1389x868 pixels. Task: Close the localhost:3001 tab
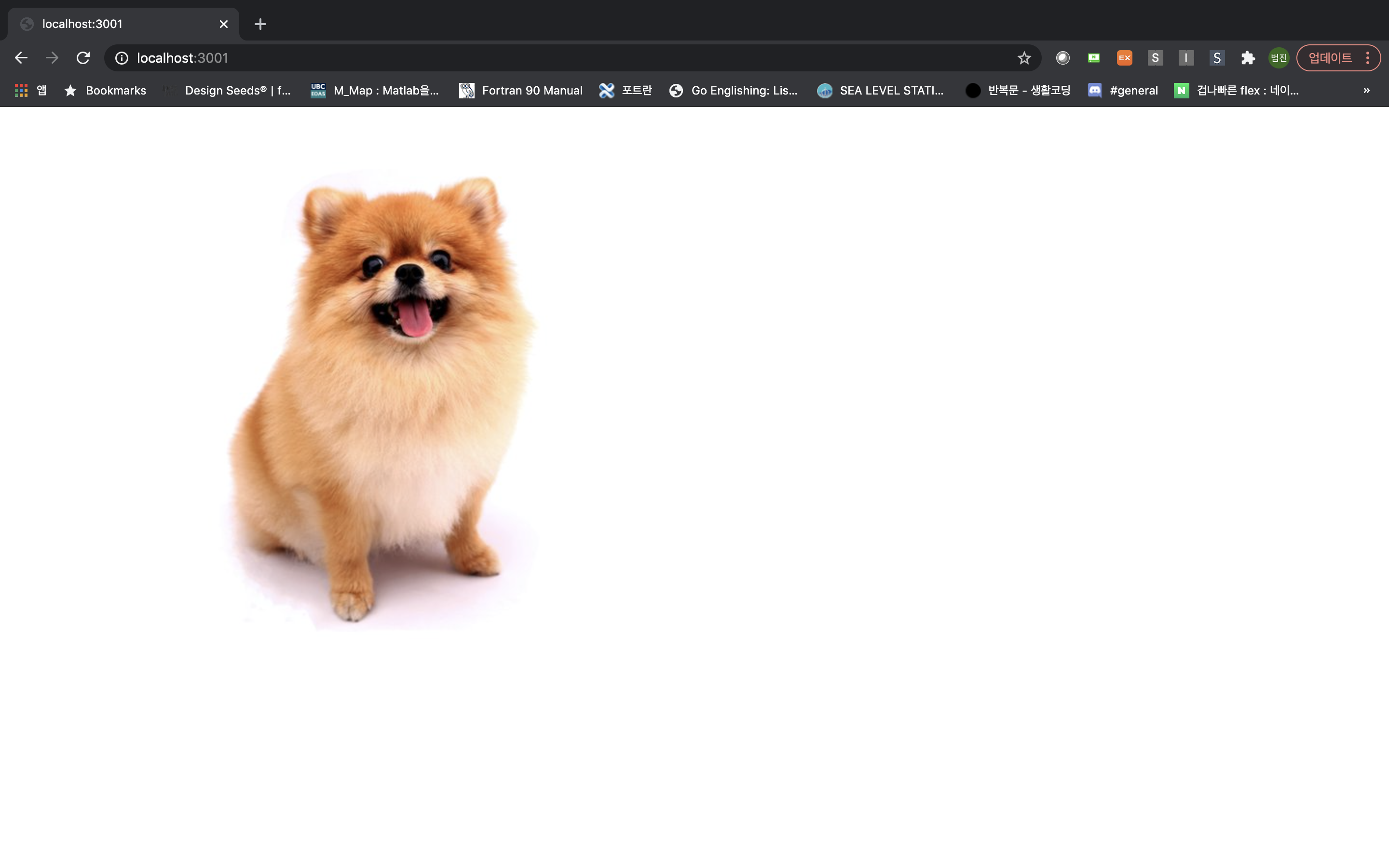click(223, 24)
